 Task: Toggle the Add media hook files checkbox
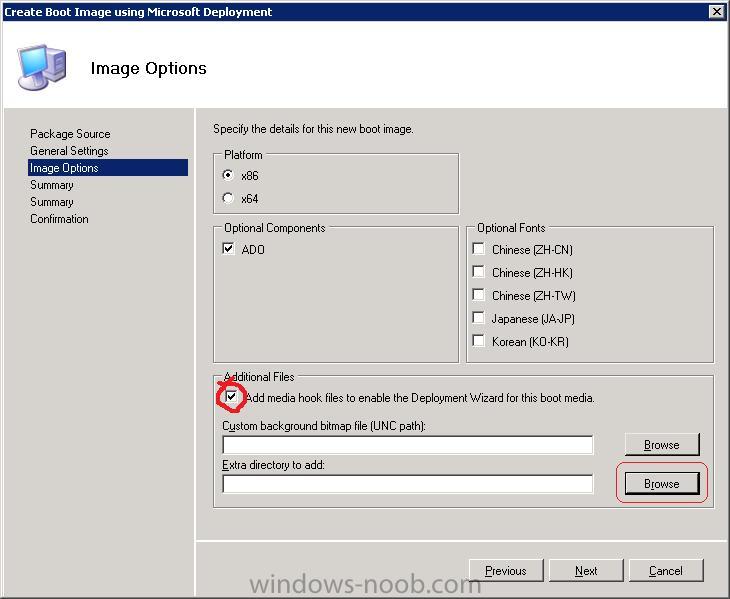click(231, 397)
